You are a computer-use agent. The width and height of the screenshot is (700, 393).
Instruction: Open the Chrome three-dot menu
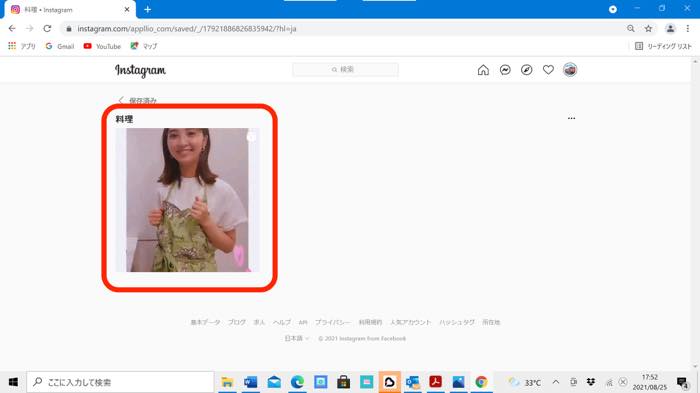688,29
